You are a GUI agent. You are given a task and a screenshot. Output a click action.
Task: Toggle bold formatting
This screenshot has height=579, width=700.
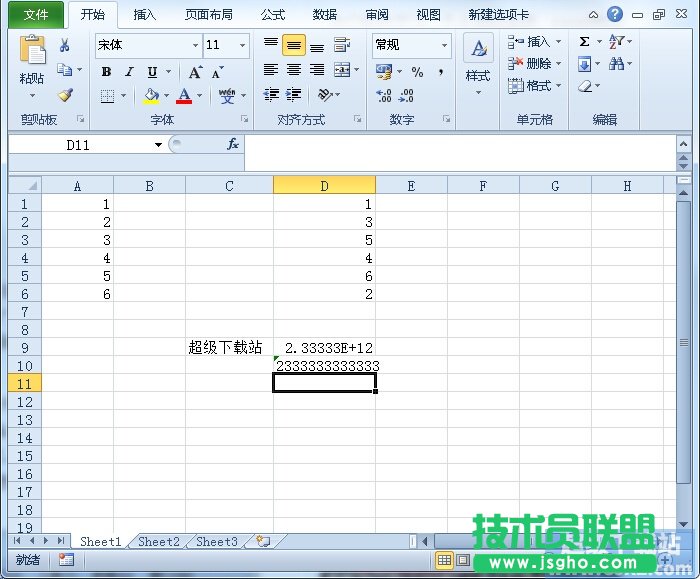click(107, 72)
